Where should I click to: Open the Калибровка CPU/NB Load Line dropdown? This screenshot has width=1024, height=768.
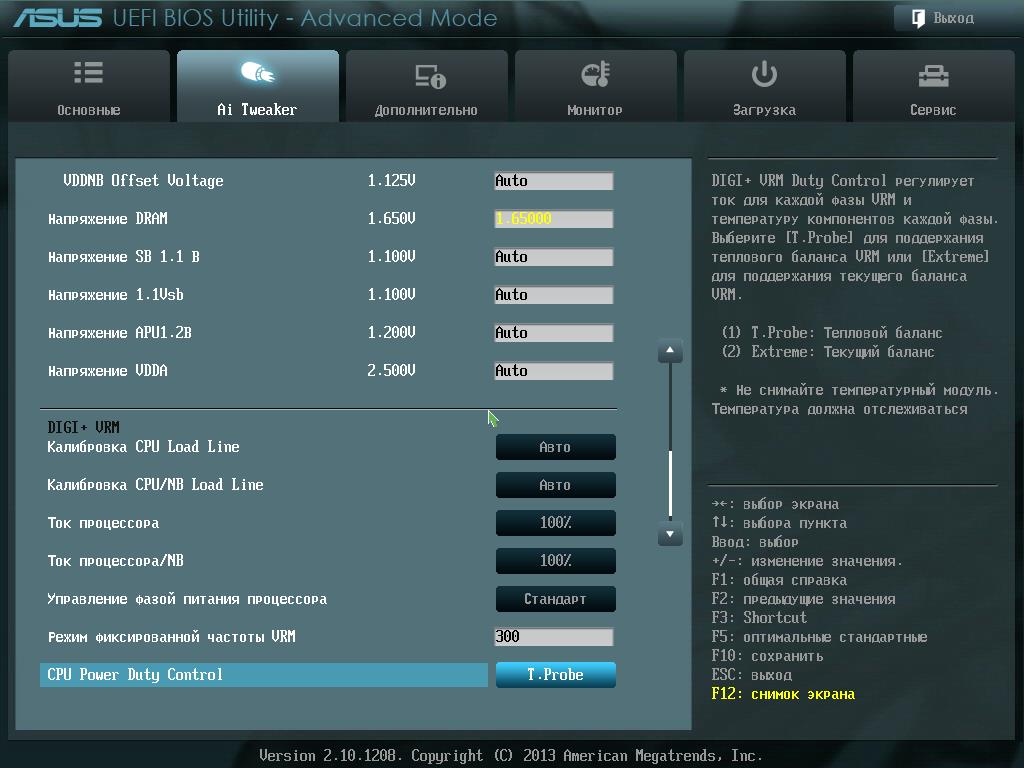click(555, 485)
